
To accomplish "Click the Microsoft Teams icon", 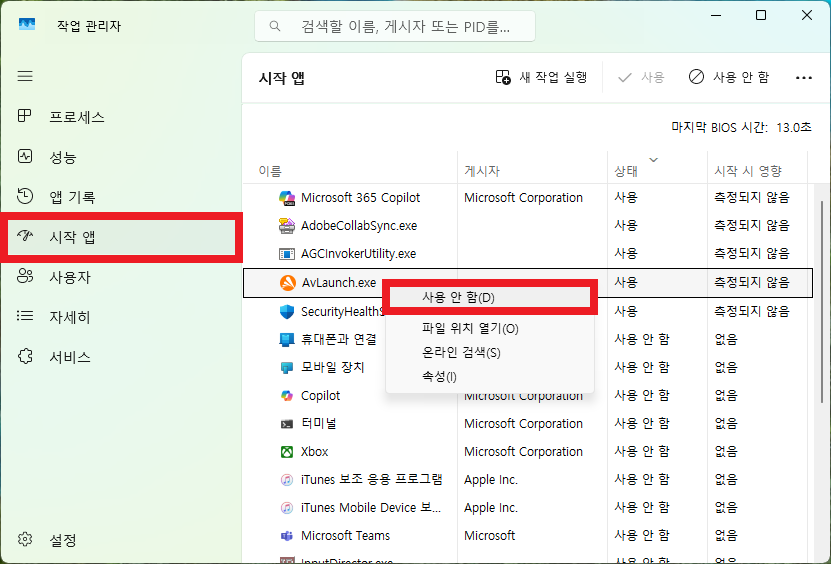I will click(287, 536).
